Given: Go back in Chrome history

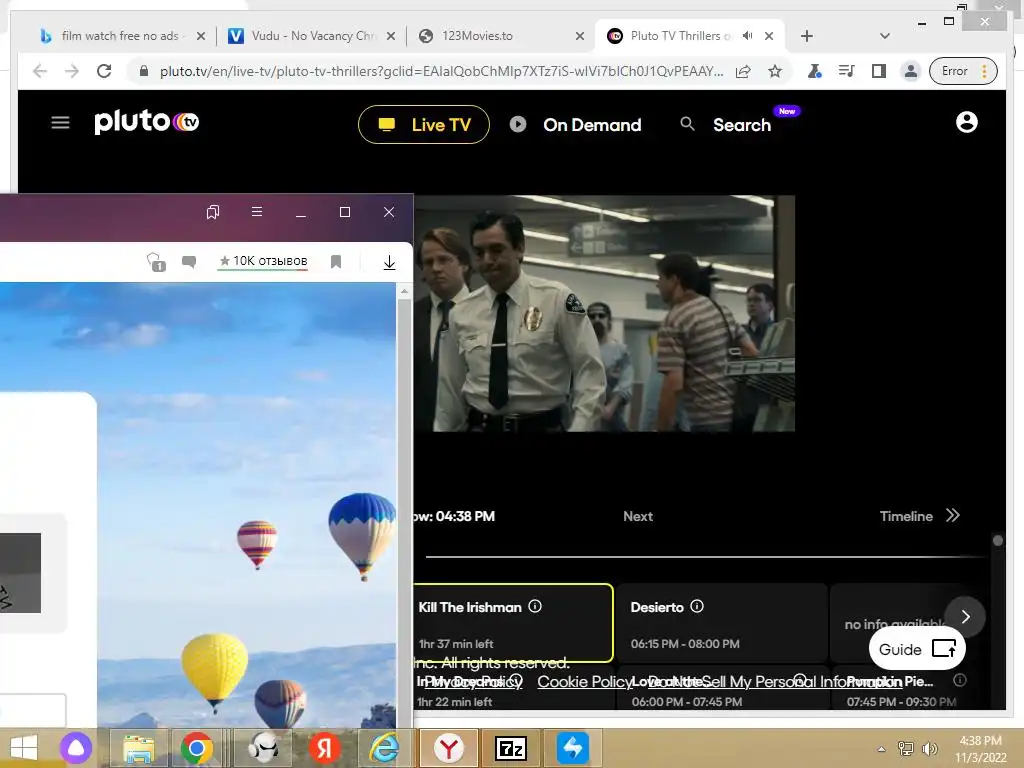Looking at the screenshot, I should click(x=40, y=71).
